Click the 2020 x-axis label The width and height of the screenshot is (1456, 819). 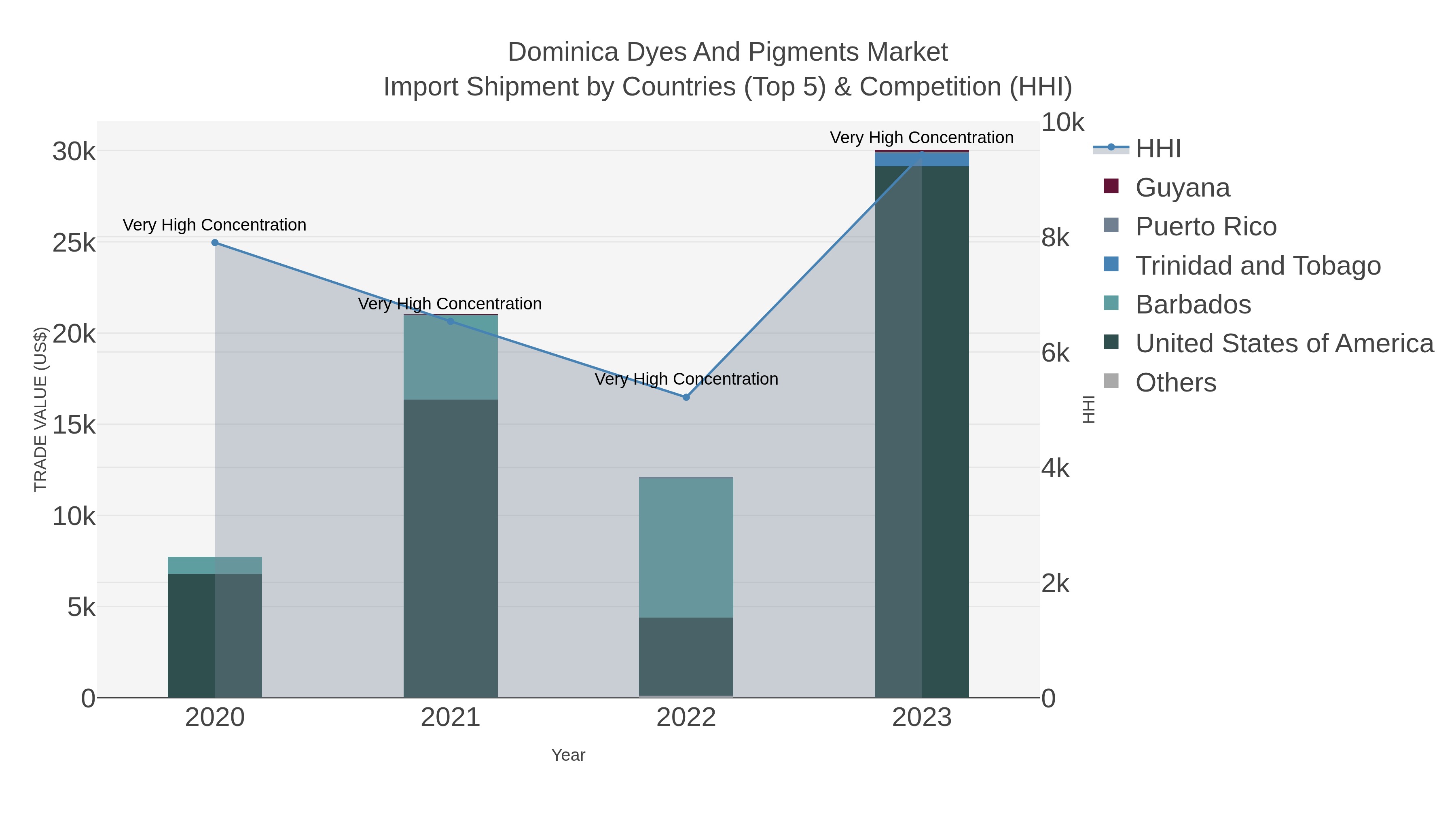click(215, 718)
